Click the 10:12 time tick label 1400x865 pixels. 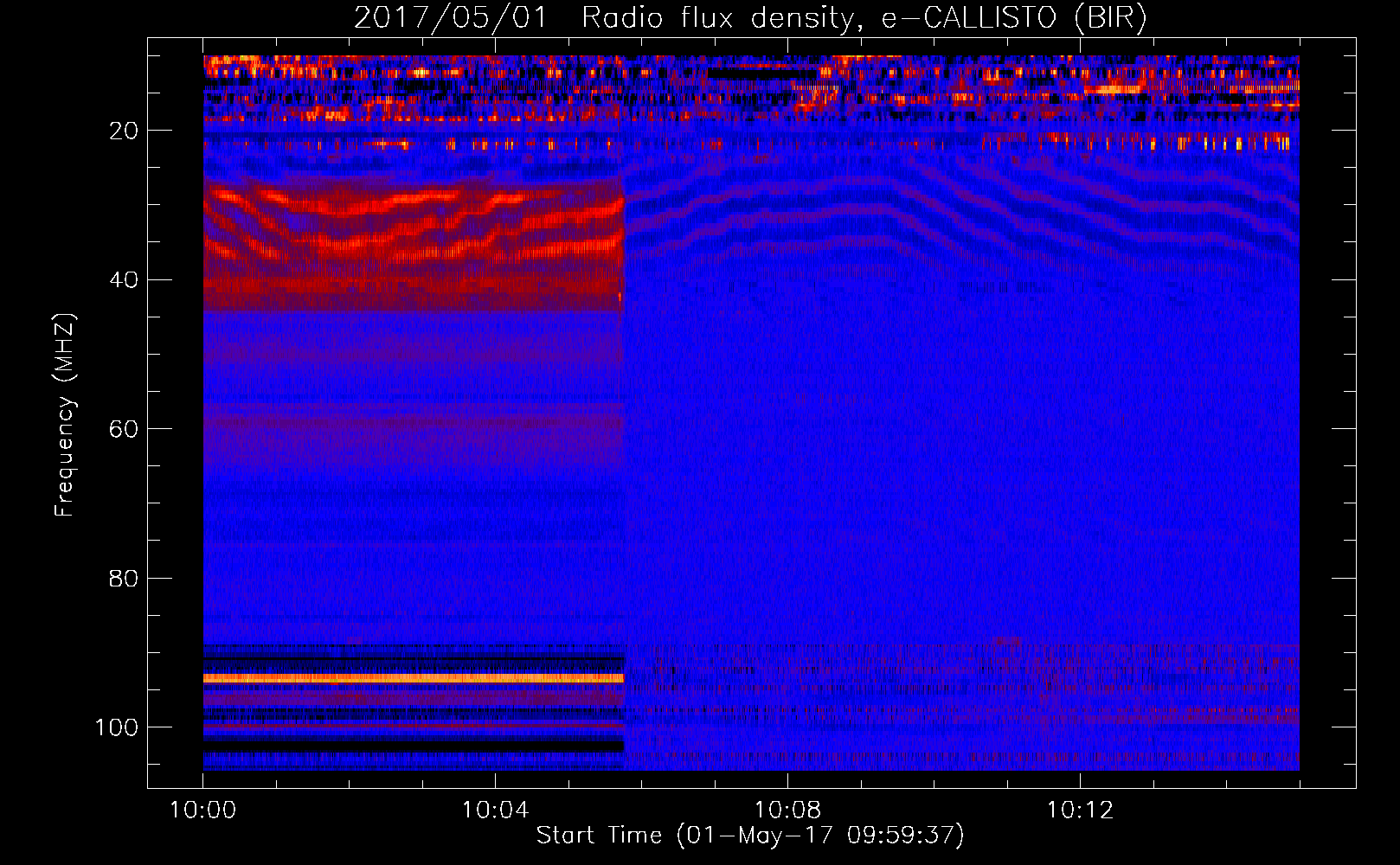click(x=1080, y=811)
